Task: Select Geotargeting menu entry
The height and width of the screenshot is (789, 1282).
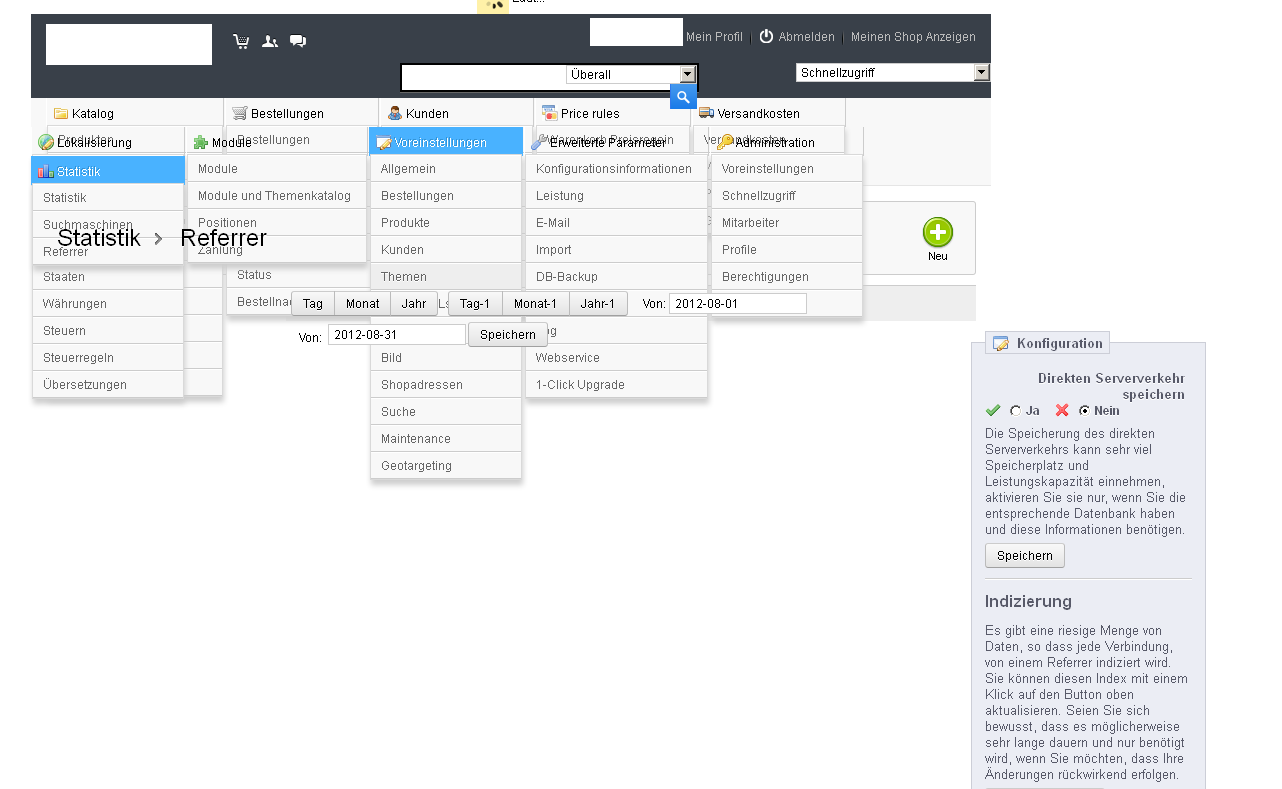Action: click(446, 465)
